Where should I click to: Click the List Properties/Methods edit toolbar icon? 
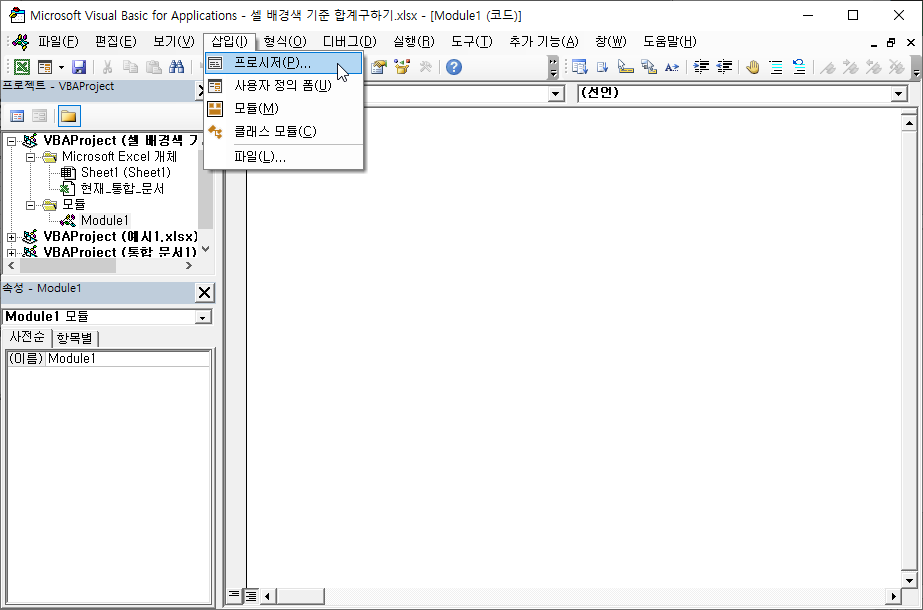coord(580,67)
